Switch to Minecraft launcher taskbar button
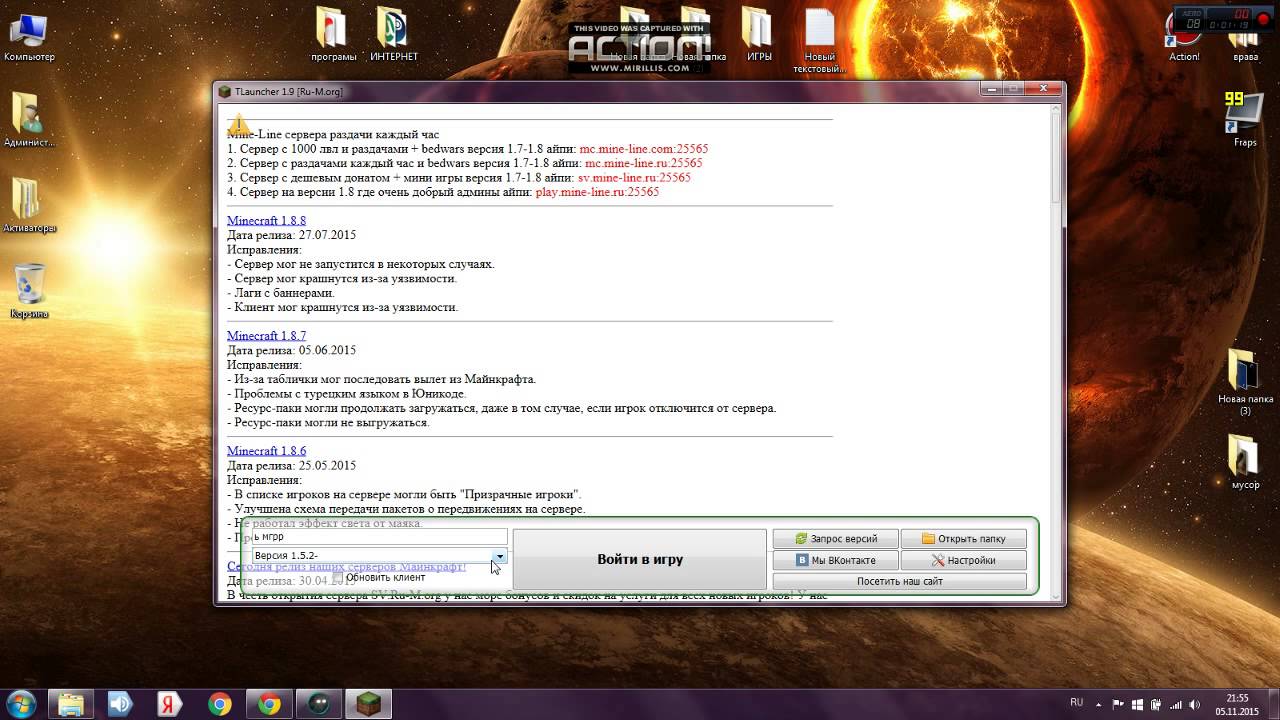The height and width of the screenshot is (720, 1280). pos(367,704)
